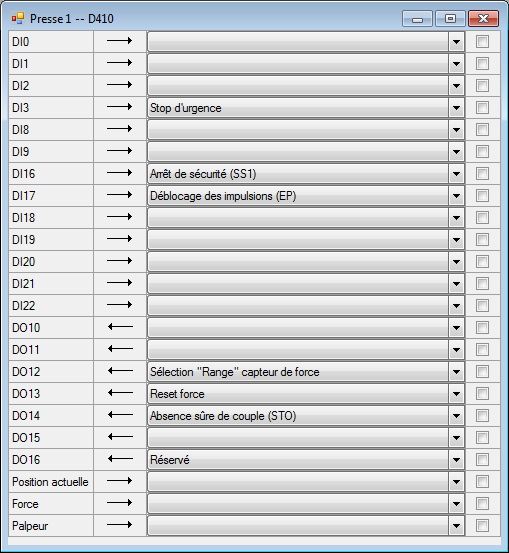Click the DO16 left-pointing arrow
Image resolution: width=509 pixels, height=553 pixels.
(x=120, y=459)
